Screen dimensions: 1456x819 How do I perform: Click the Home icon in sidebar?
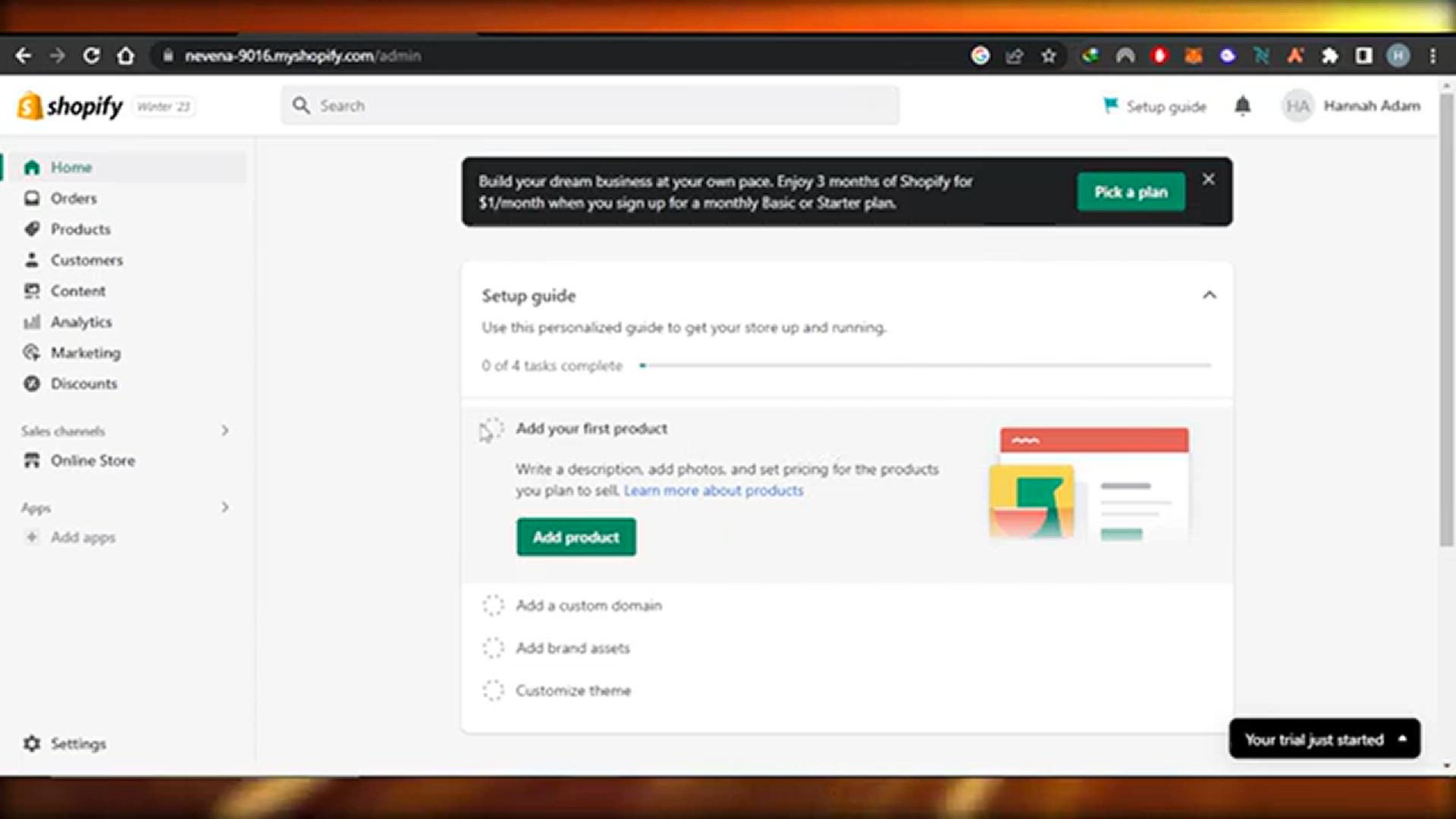pyautogui.click(x=31, y=168)
